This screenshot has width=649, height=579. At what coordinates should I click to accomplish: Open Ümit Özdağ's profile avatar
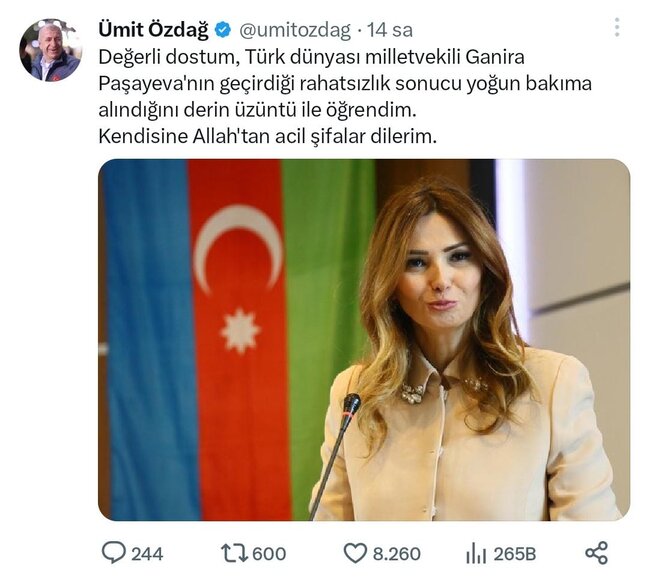[x=49, y=50]
